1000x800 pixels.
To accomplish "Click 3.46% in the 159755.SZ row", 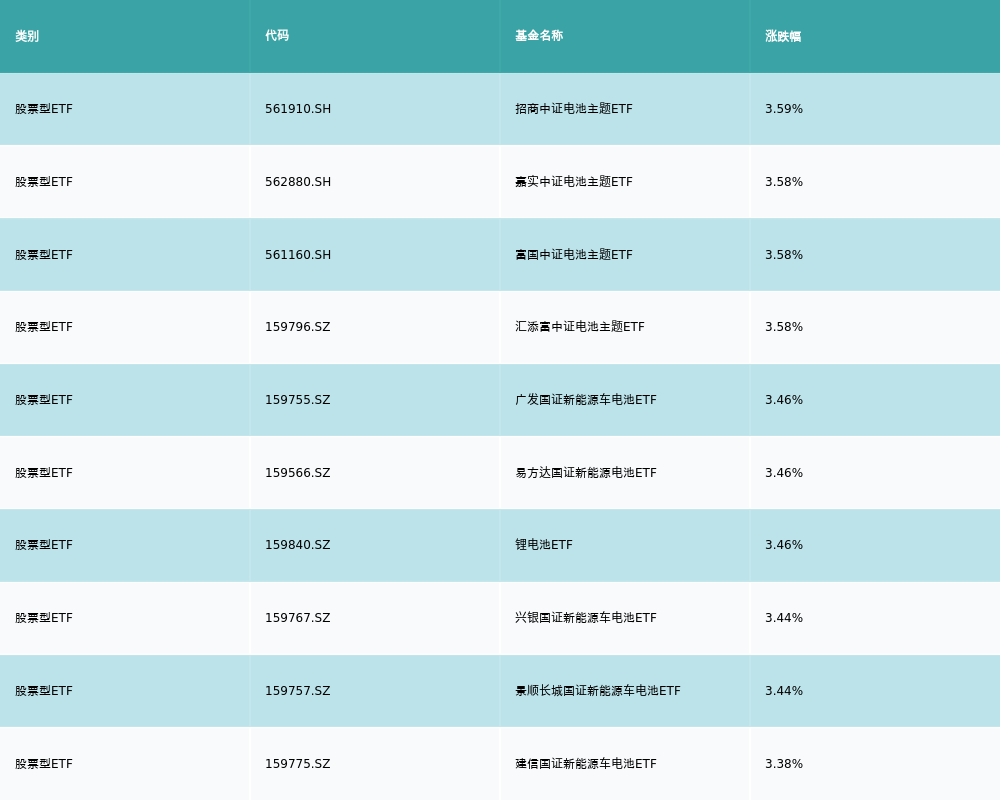I will click(x=784, y=400).
